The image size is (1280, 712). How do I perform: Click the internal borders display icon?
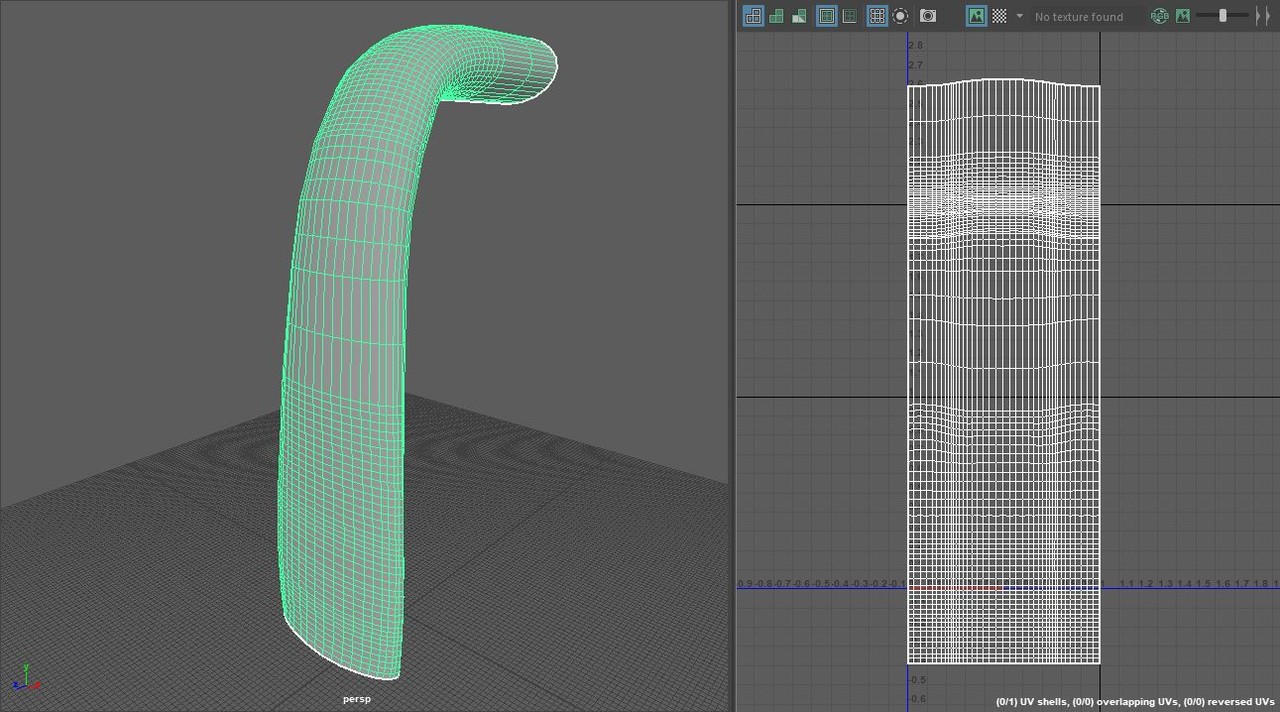[849, 16]
